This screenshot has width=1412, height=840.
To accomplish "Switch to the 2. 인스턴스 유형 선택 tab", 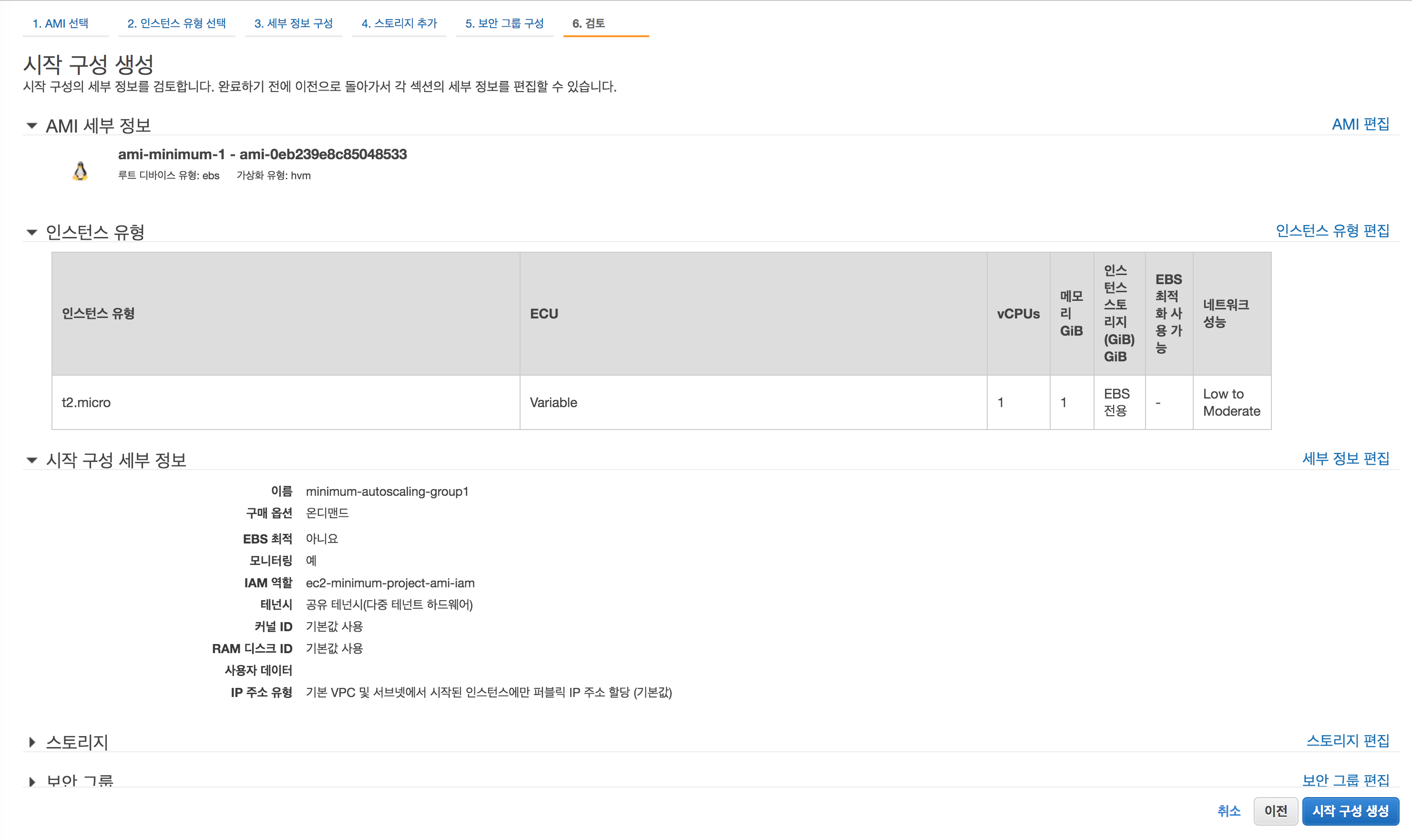I will tap(176, 23).
